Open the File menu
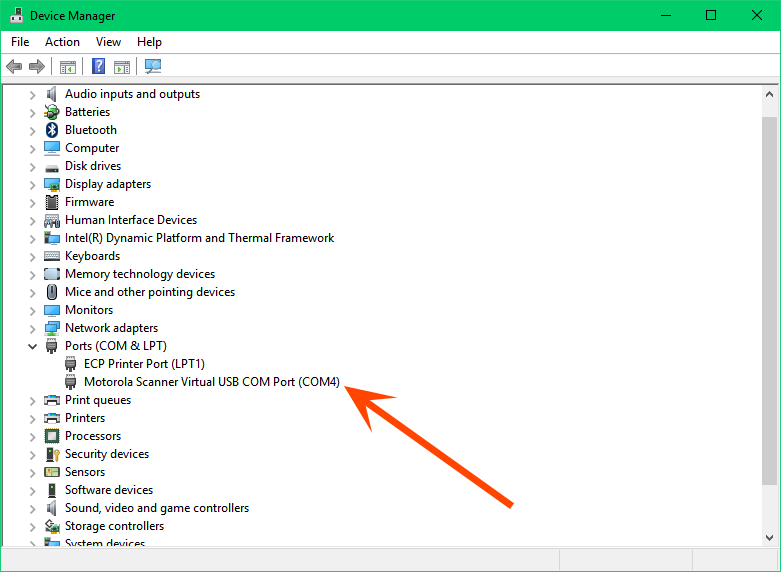The image size is (781, 572). (x=20, y=42)
